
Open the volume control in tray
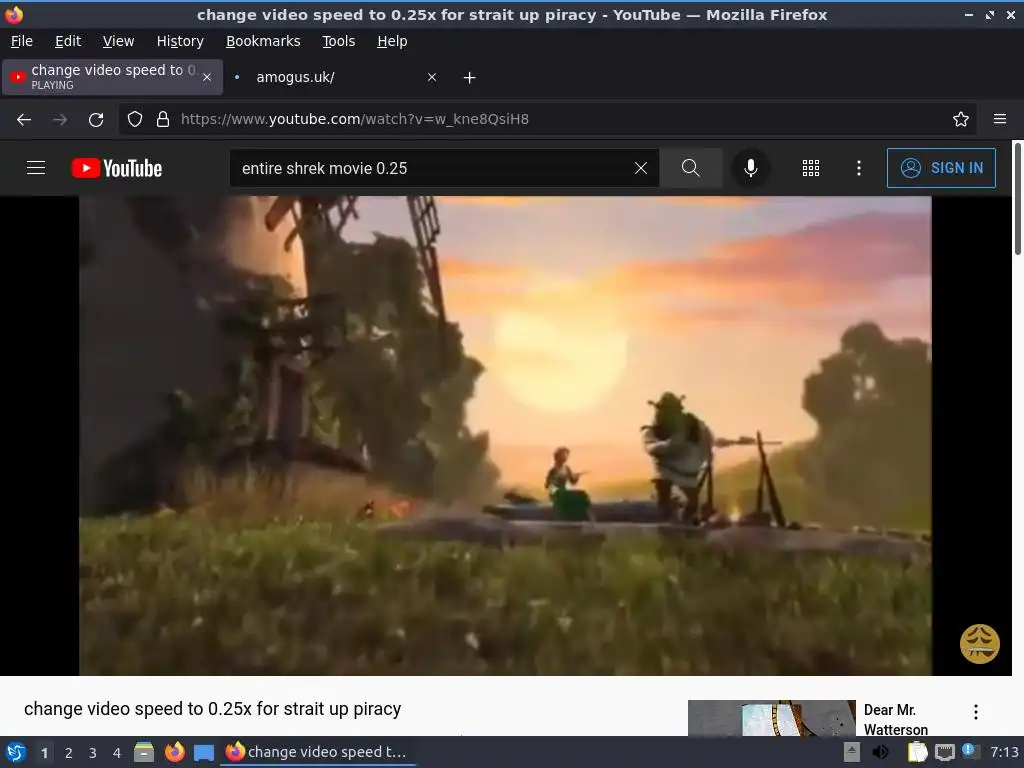click(x=880, y=752)
